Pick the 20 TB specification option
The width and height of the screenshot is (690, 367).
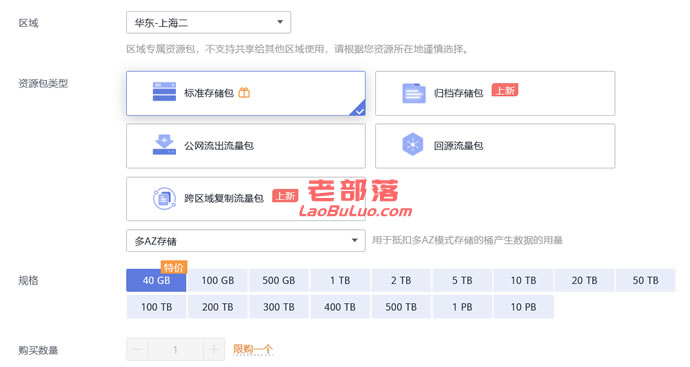click(584, 280)
